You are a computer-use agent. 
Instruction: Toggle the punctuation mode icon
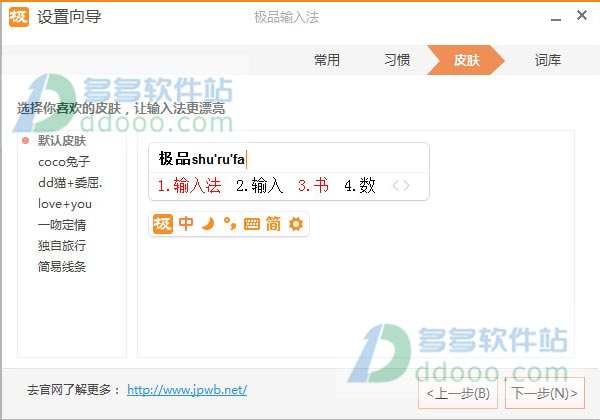[x=230, y=224]
